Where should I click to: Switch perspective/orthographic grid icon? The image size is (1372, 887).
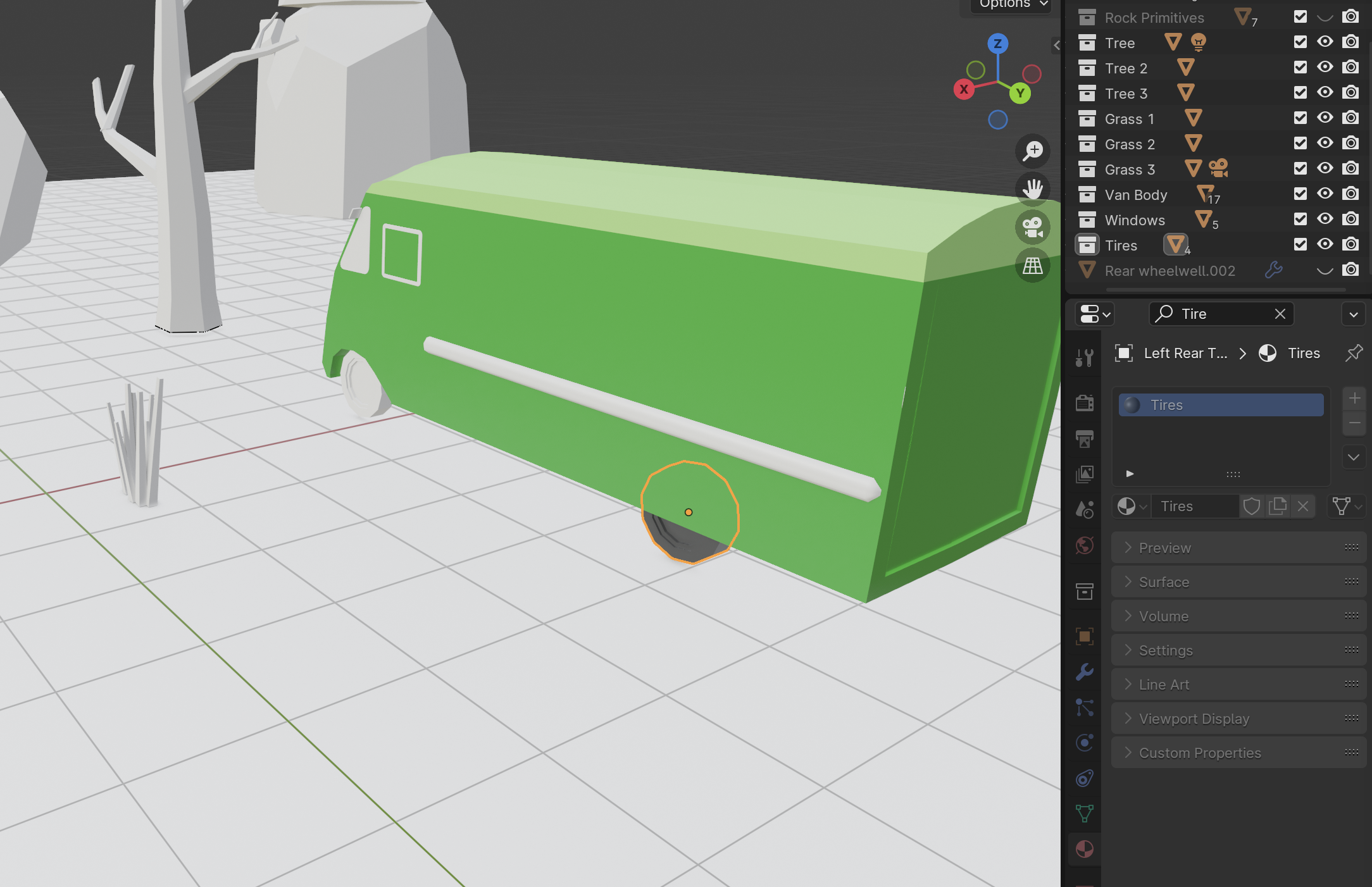(x=1033, y=265)
